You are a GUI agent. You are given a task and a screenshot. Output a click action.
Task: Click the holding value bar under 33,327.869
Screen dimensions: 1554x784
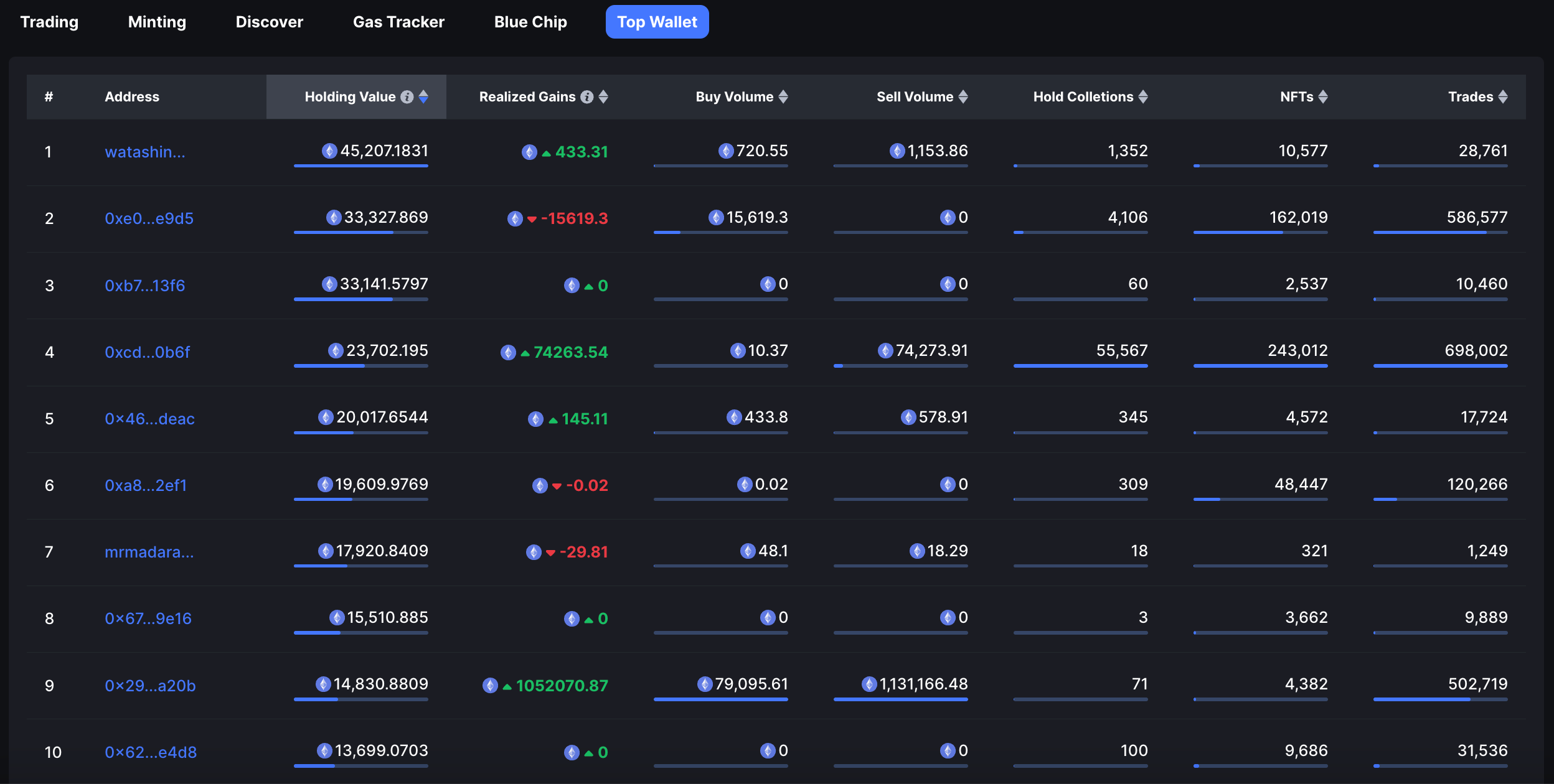361,233
